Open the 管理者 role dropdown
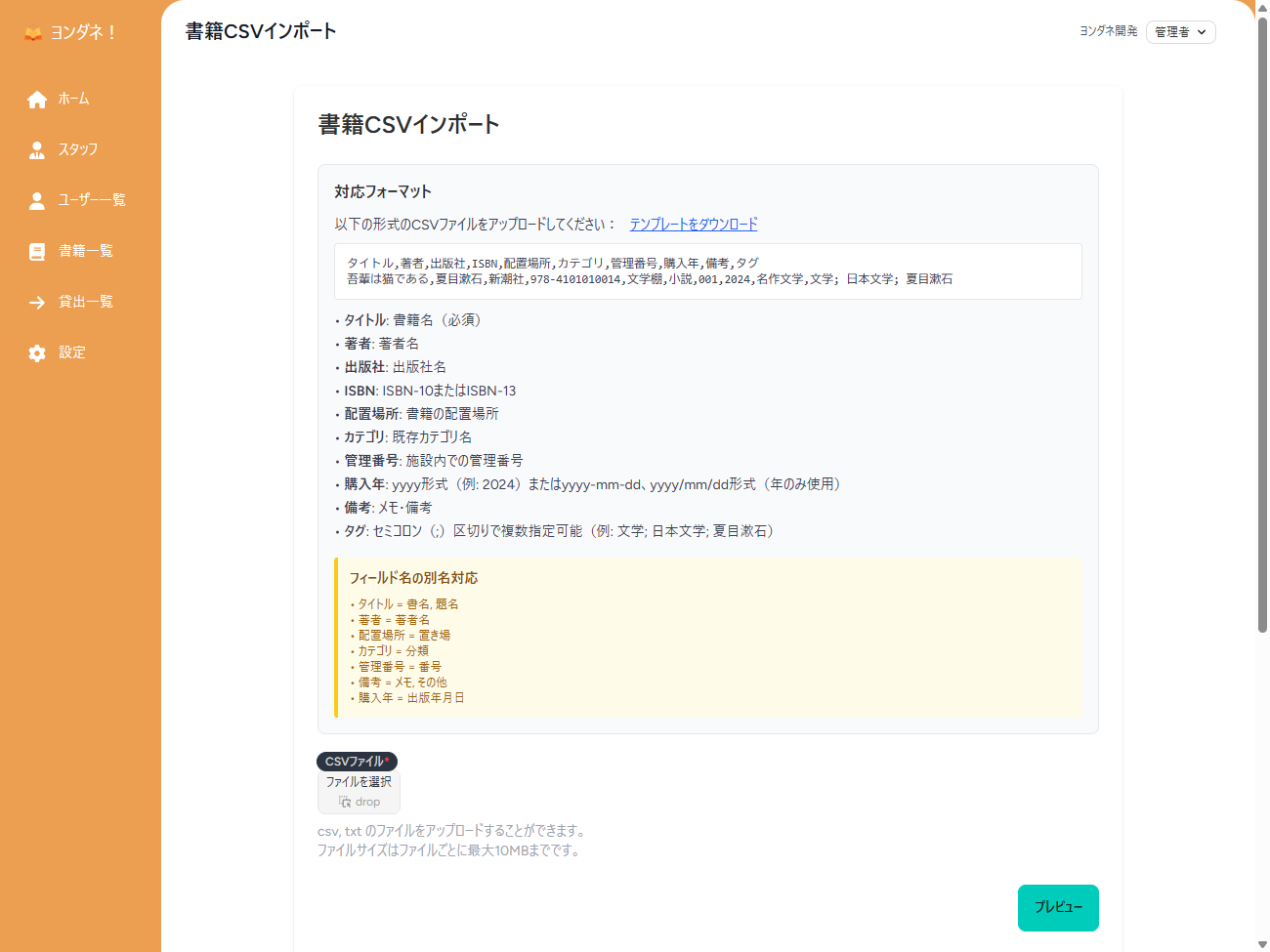The height and width of the screenshot is (952, 1270). tap(1180, 31)
